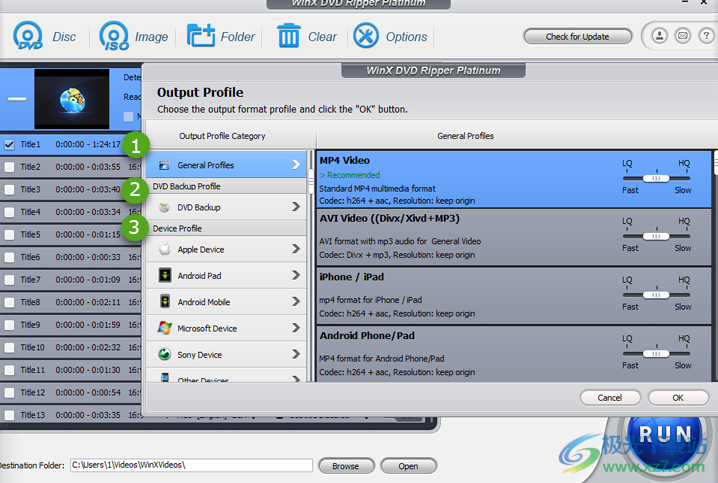The height and width of the screenshot is (483, 718).
Task: Check the Title8 checkbox
Action: click(9, 303)
